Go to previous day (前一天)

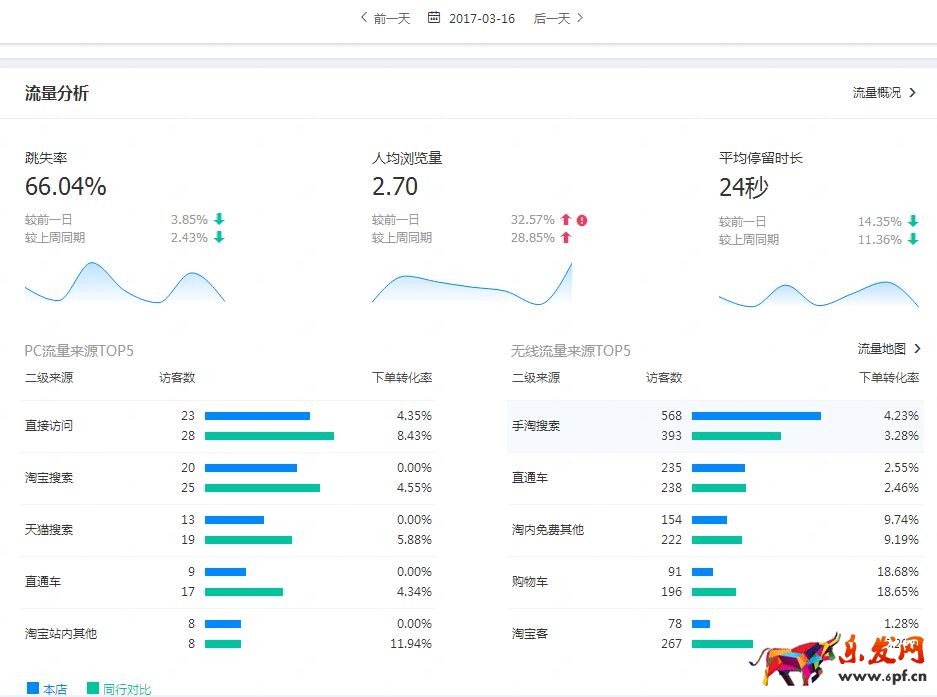pos(385,18)
